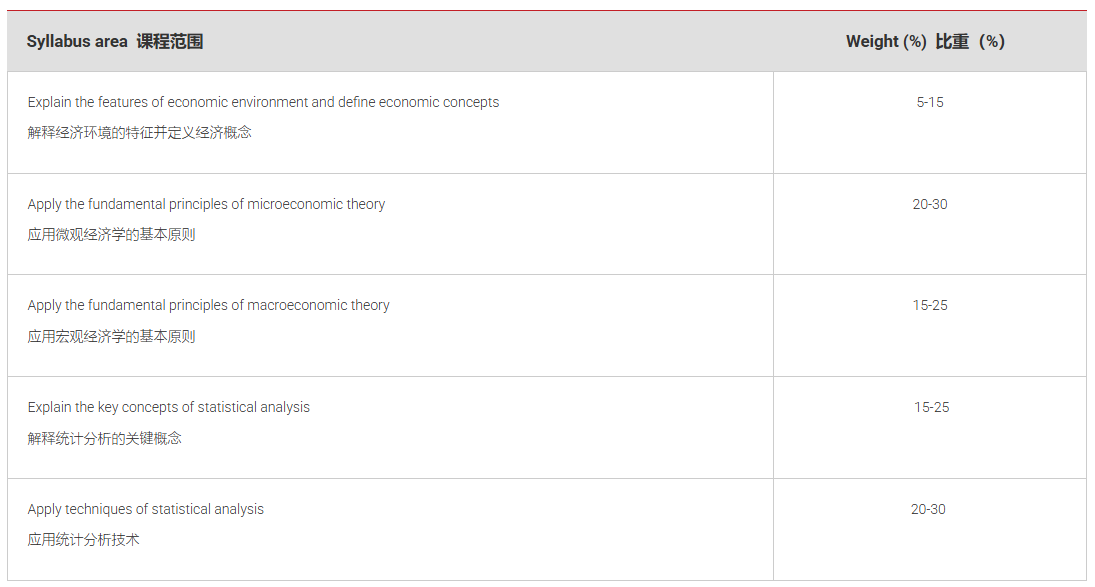
Task: Click the 应用统计分析技术 text
Action: coord(83,540)
